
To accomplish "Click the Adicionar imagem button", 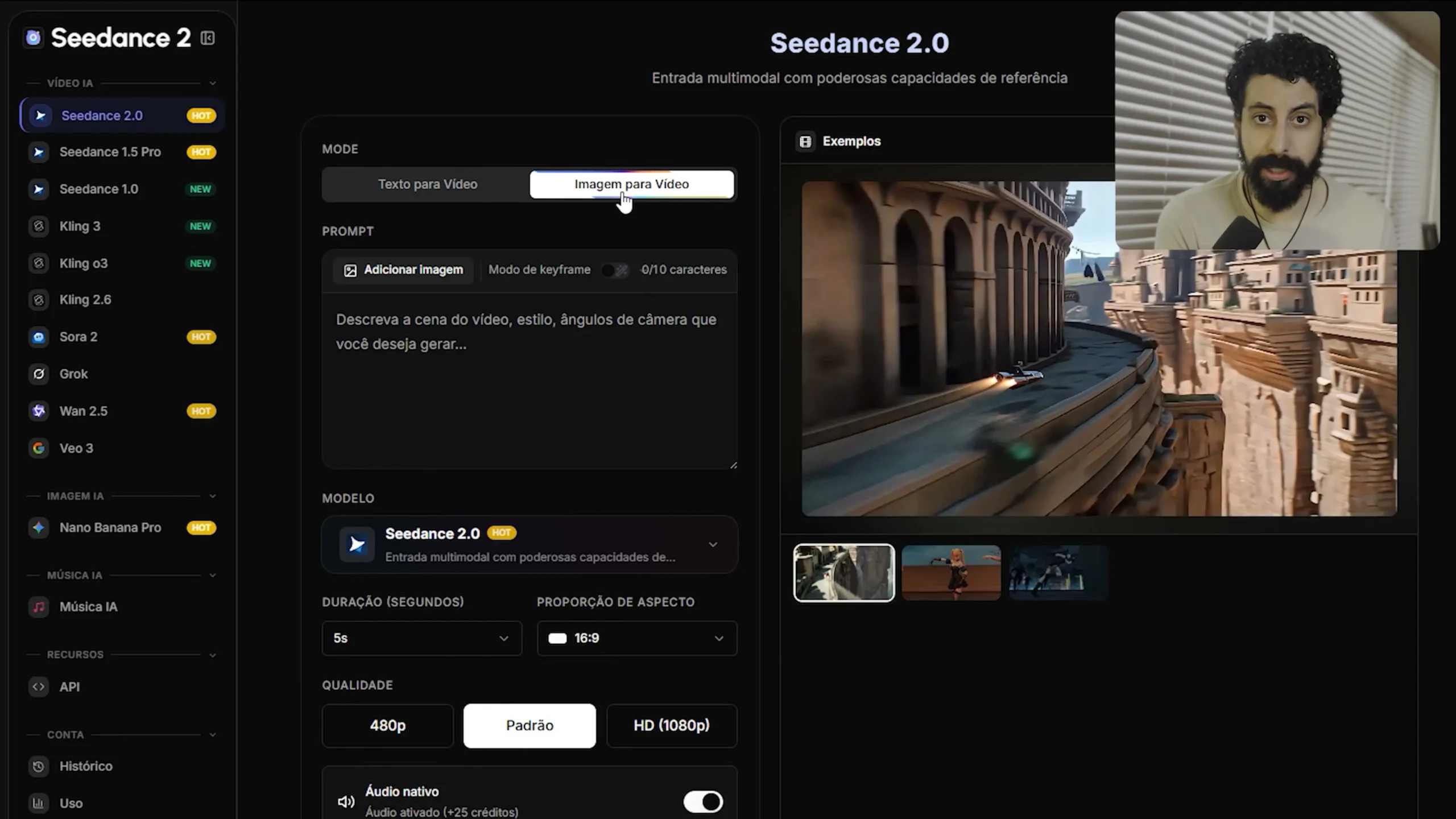I will tap(403, 270).
